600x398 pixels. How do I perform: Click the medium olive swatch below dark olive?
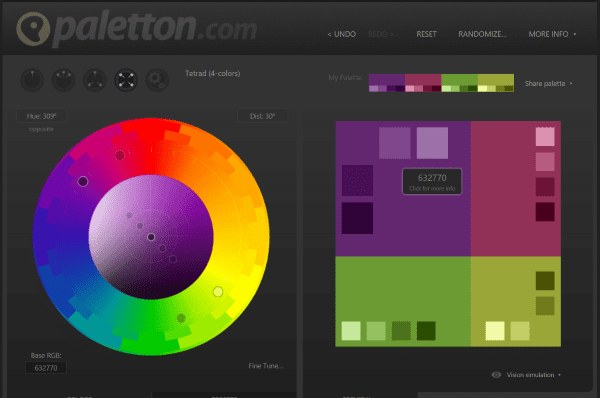(545, 306)
